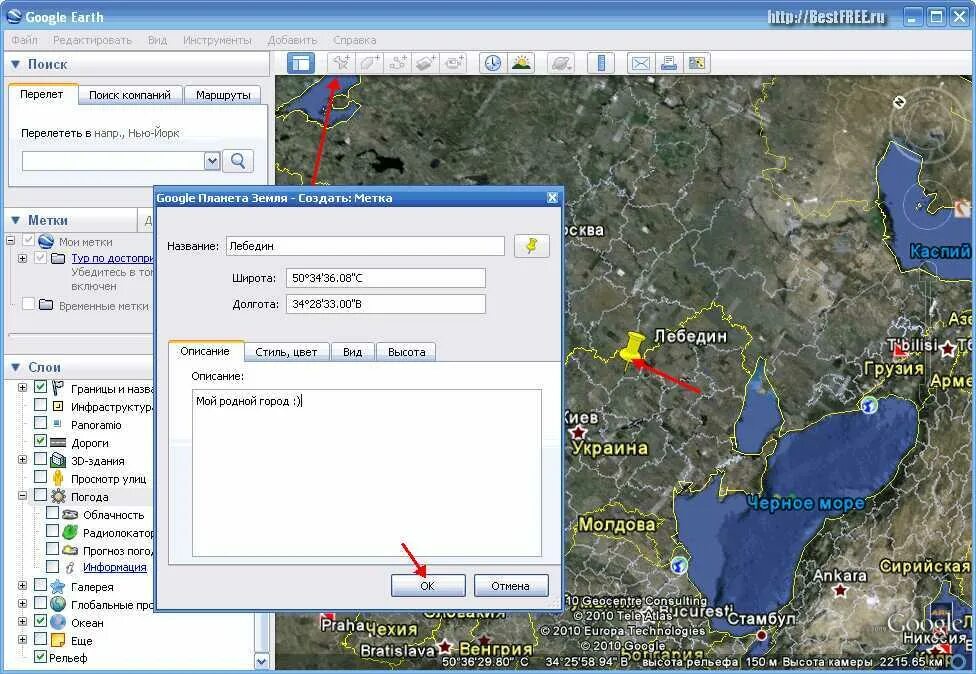Viewport: 976px width, 674px height.
Task: Confirm the placemark with OK
Action: (x=428, y=586)
